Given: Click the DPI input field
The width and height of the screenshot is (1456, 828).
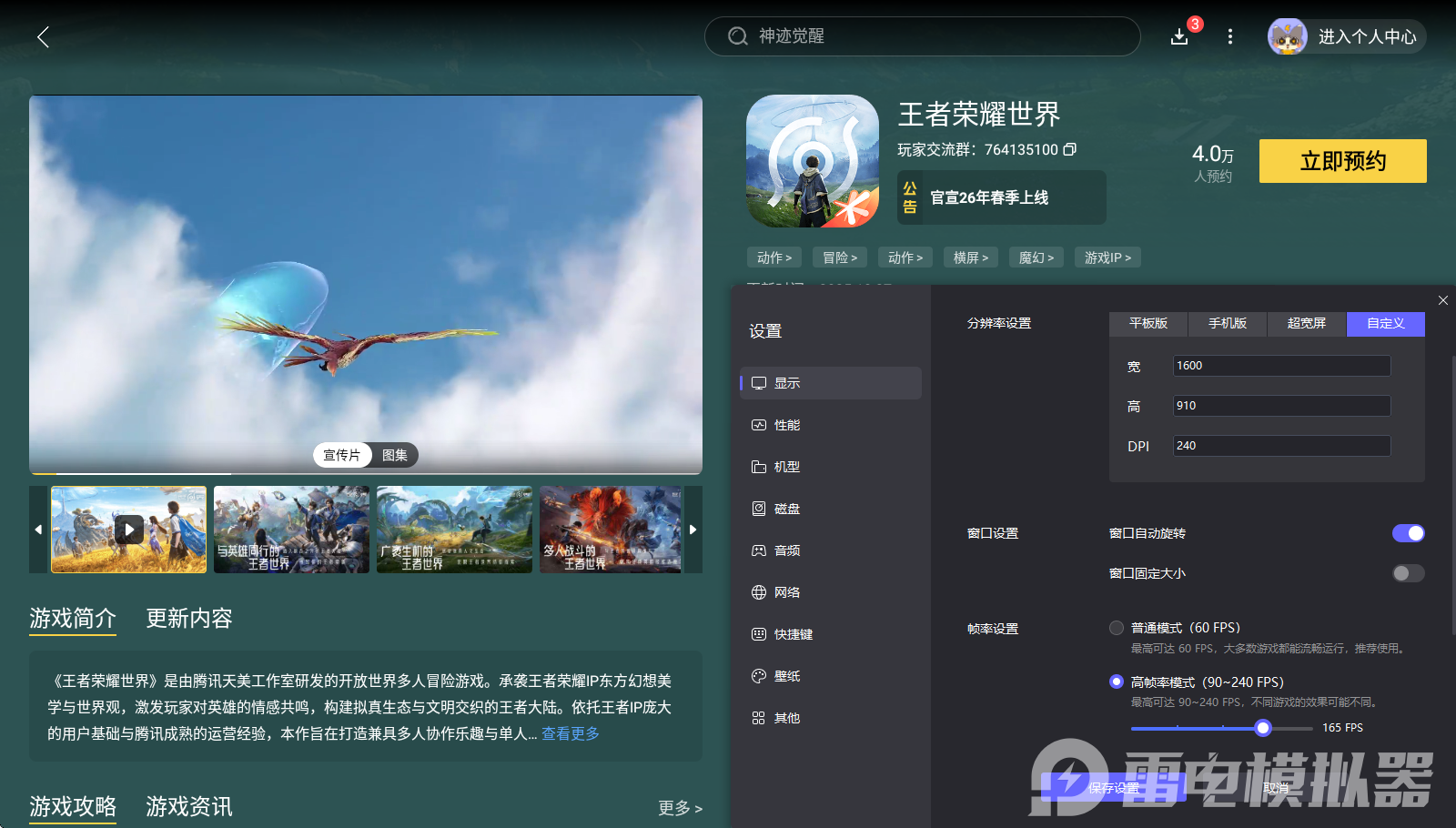Looking at the screenshot, I should pos(1281,446).
